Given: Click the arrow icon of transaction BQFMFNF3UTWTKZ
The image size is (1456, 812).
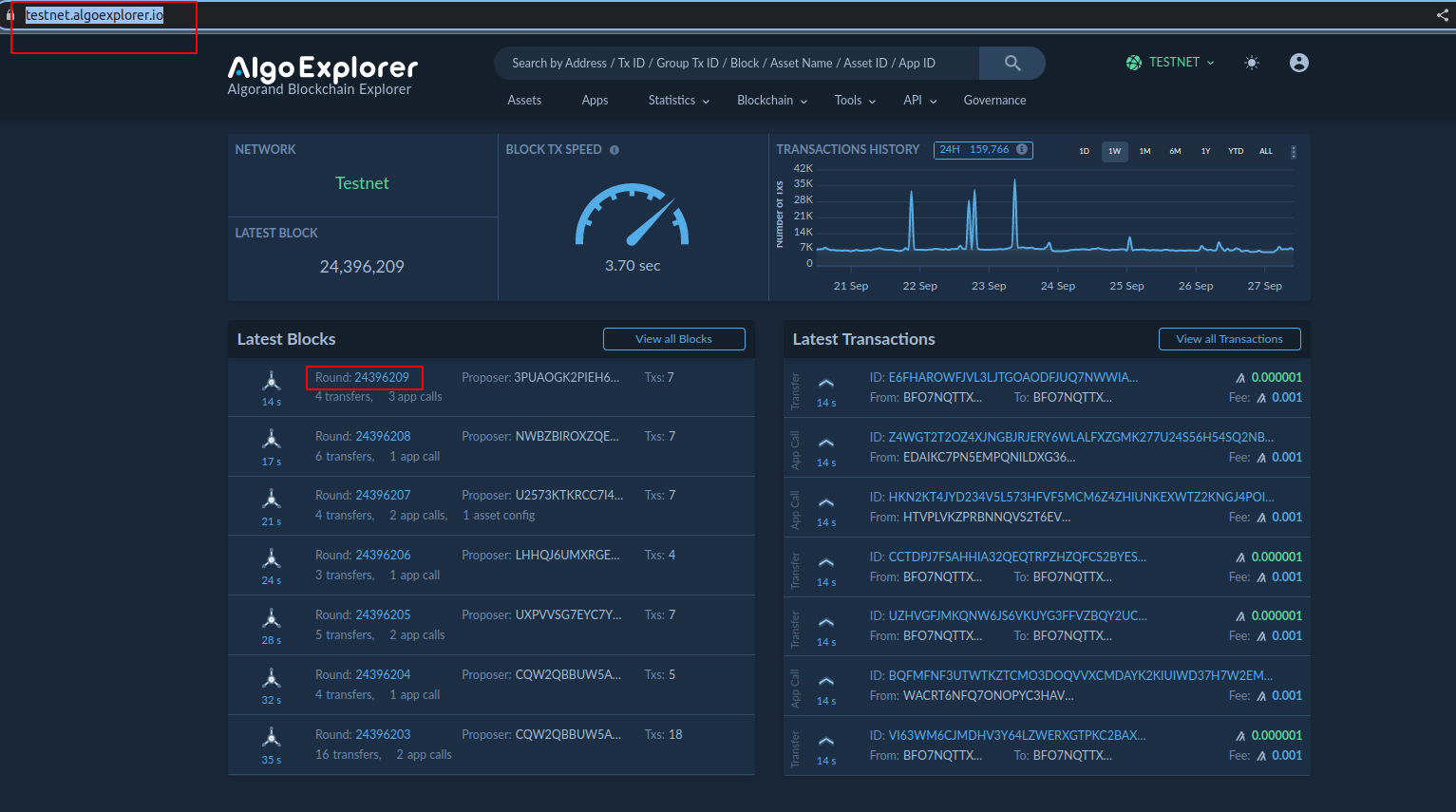Looking at the screenshot, I should pyautogui.click(x=826, y=682).
